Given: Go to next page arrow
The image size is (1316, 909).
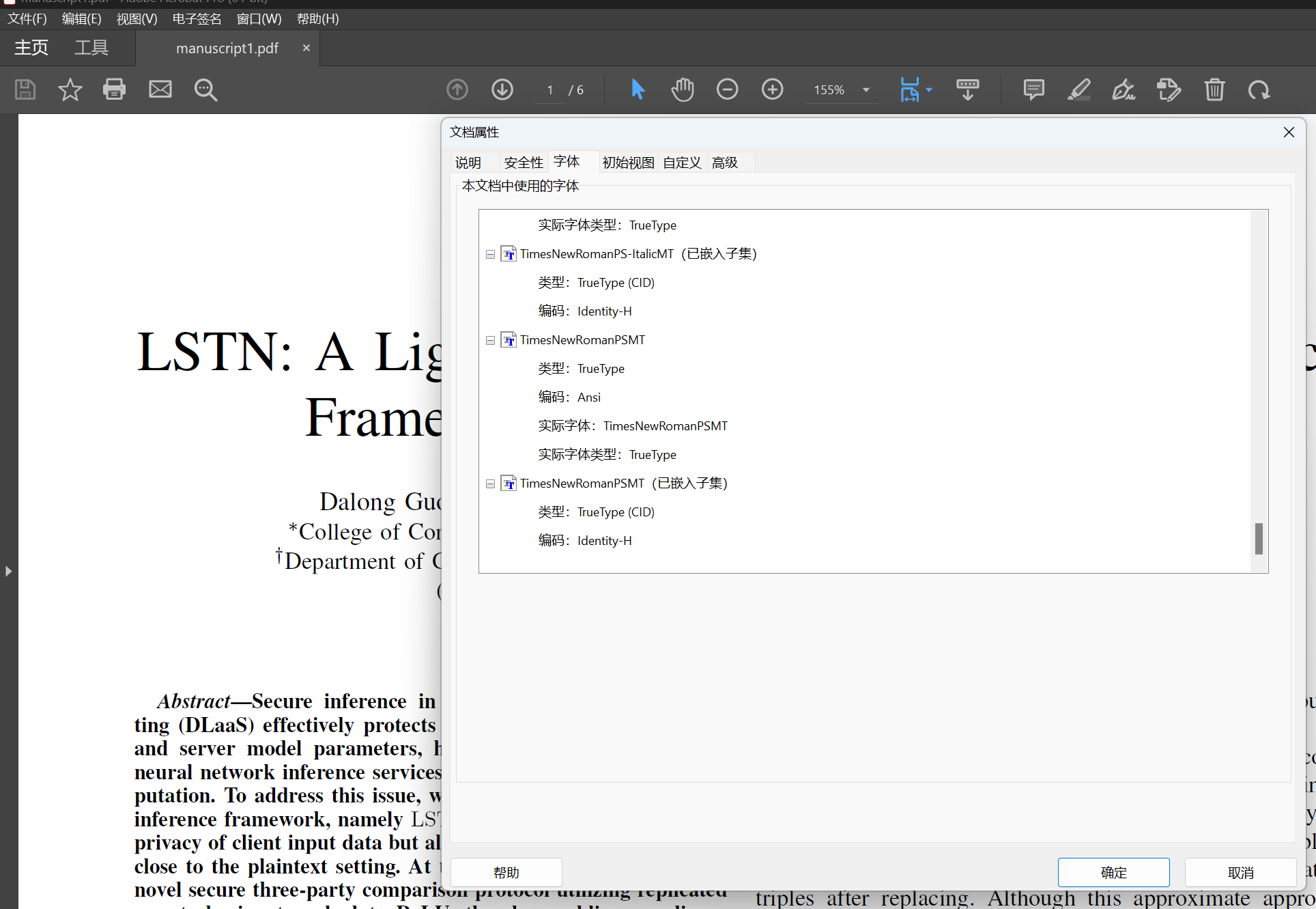Looking at the screenshot, I should point(502,89).
